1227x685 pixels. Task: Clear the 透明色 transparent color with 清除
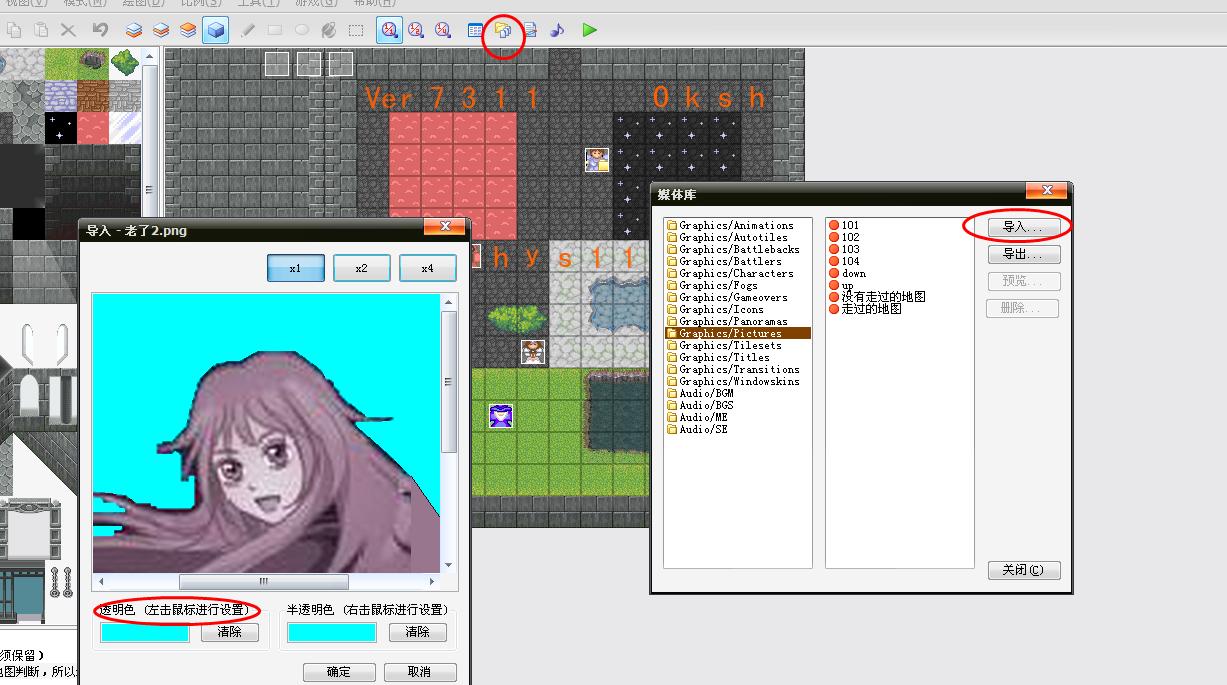coord(230,632)
